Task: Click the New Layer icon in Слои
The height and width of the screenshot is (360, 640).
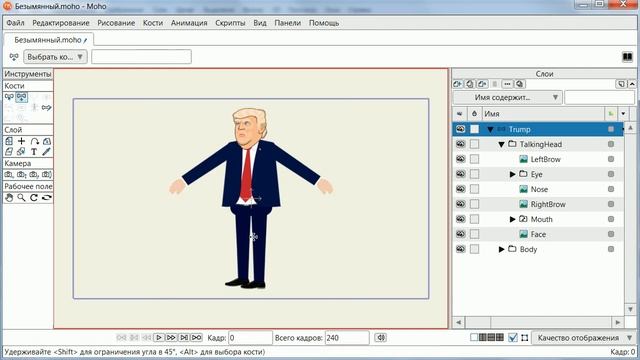Action: (458, 84)
